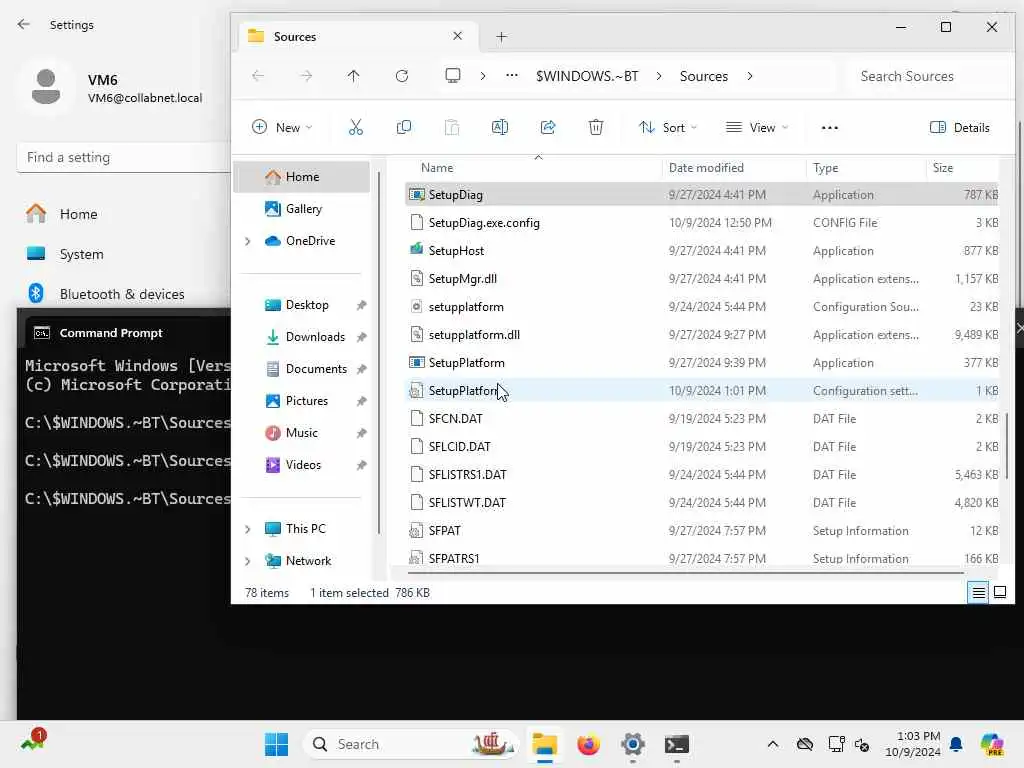Click the notification bell icon
The height and width of the screenshot is (768, 1024).
[x=956, y=744]
